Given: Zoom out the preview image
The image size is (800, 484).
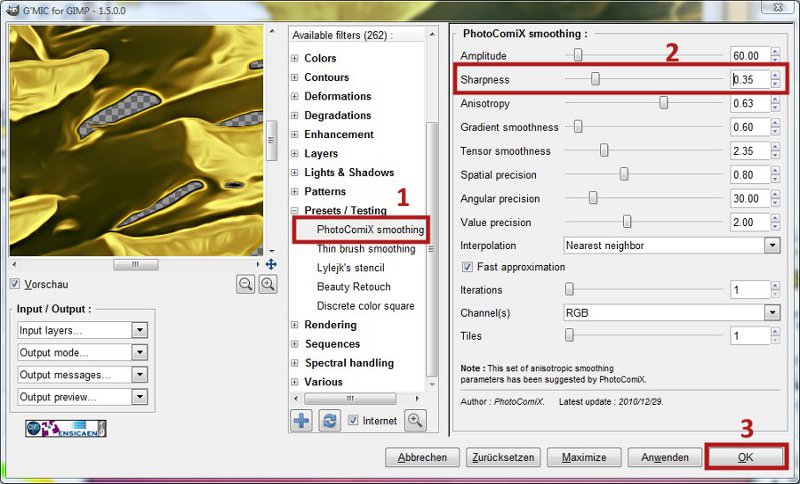Looking at the screenshot, I should [245, 285].
